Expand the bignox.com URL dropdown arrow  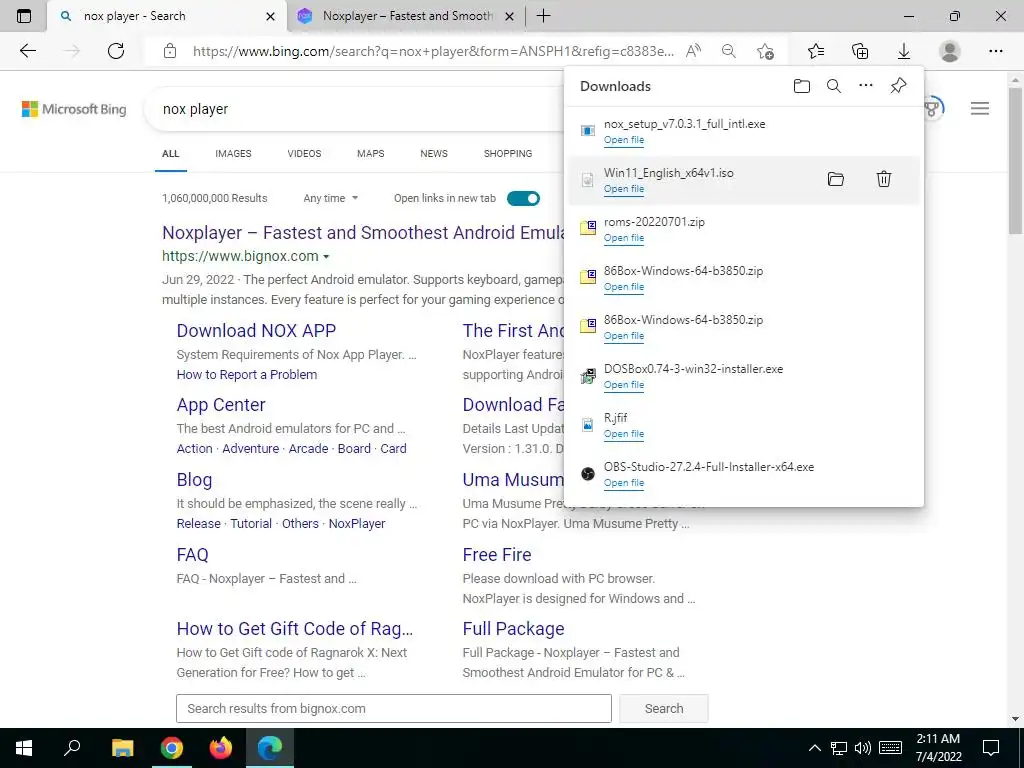point(327,257)
